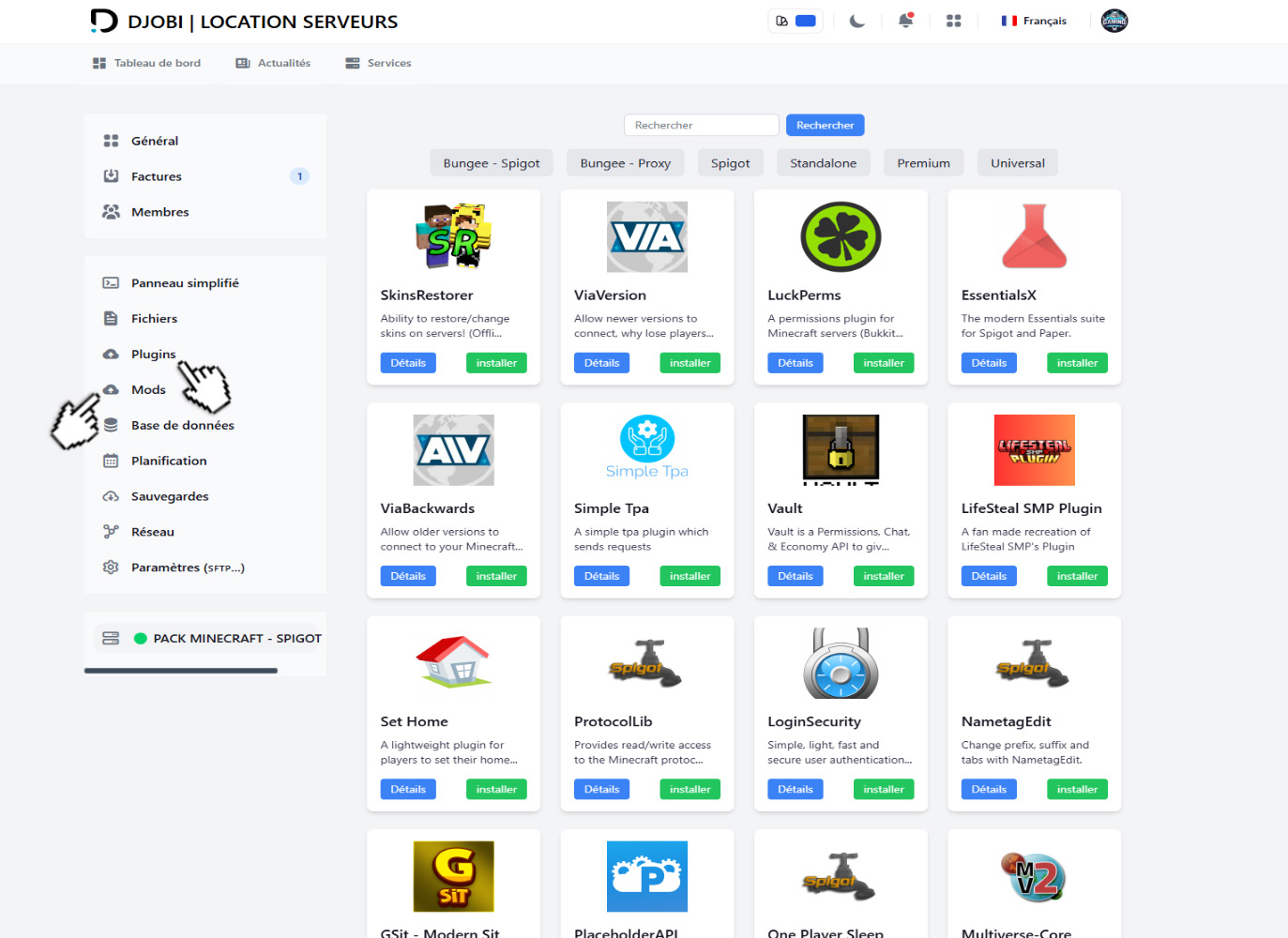This screenshot has height=938, width=1288.
Task: Click Général sidebar icon
Action: (111, 141)
